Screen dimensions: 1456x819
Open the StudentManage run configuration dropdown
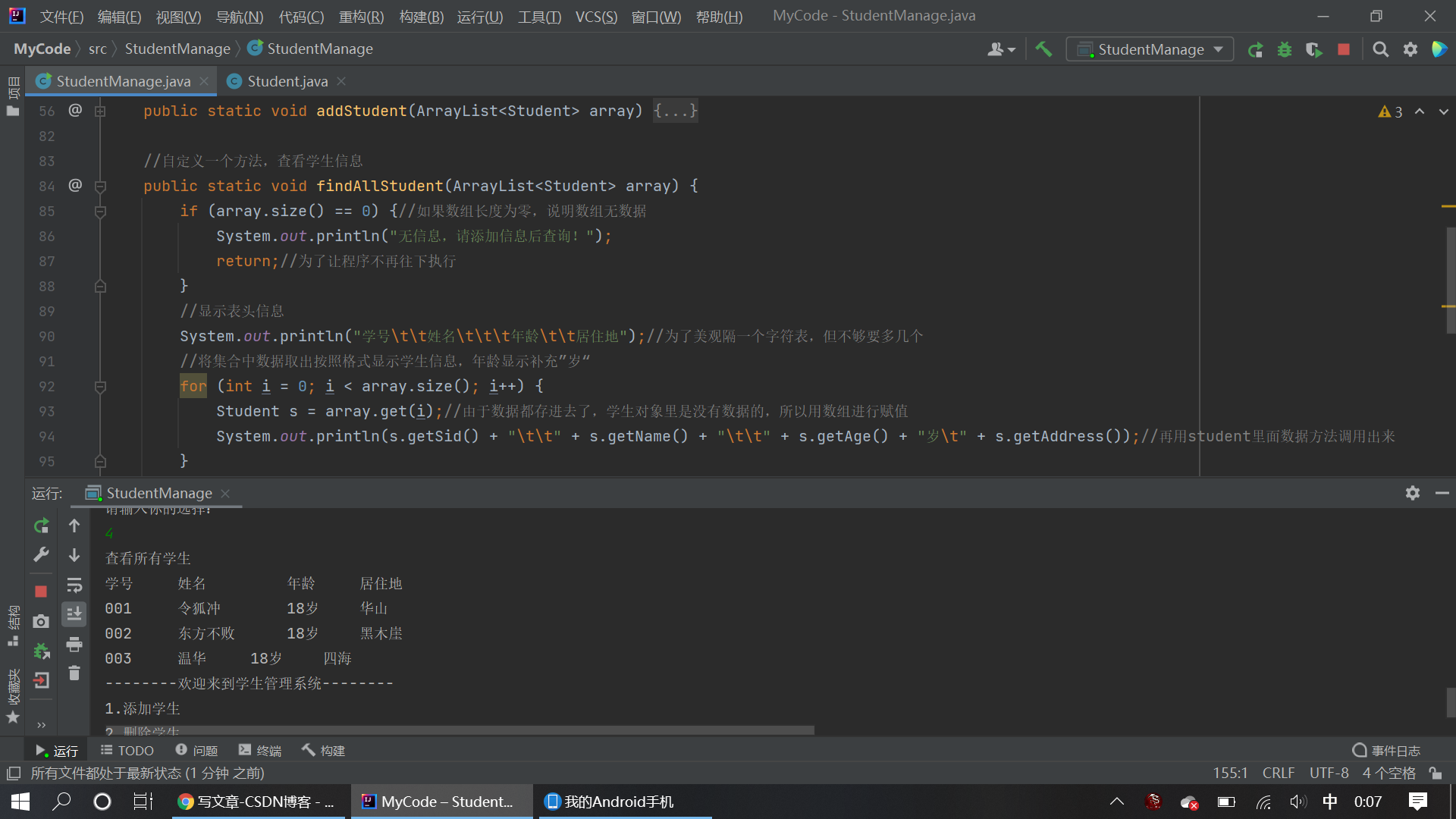click(x=1150, y=49)
